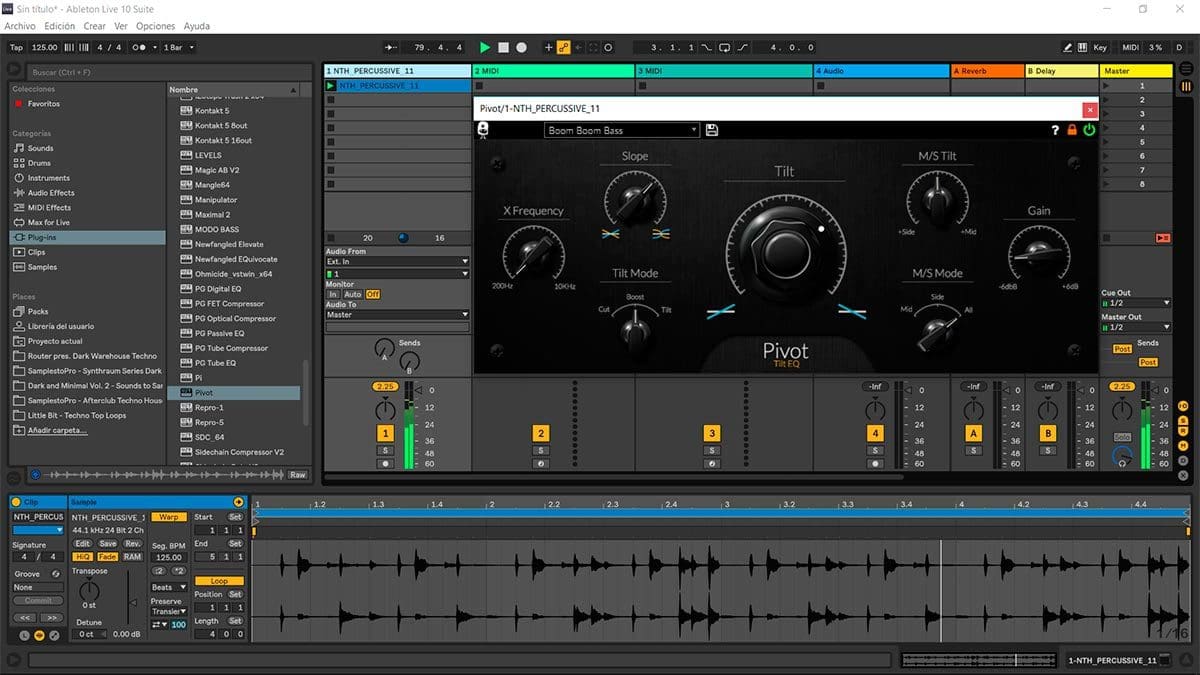Click the sample Save button
The image size is (1200, 675).
tap(107, 543)
